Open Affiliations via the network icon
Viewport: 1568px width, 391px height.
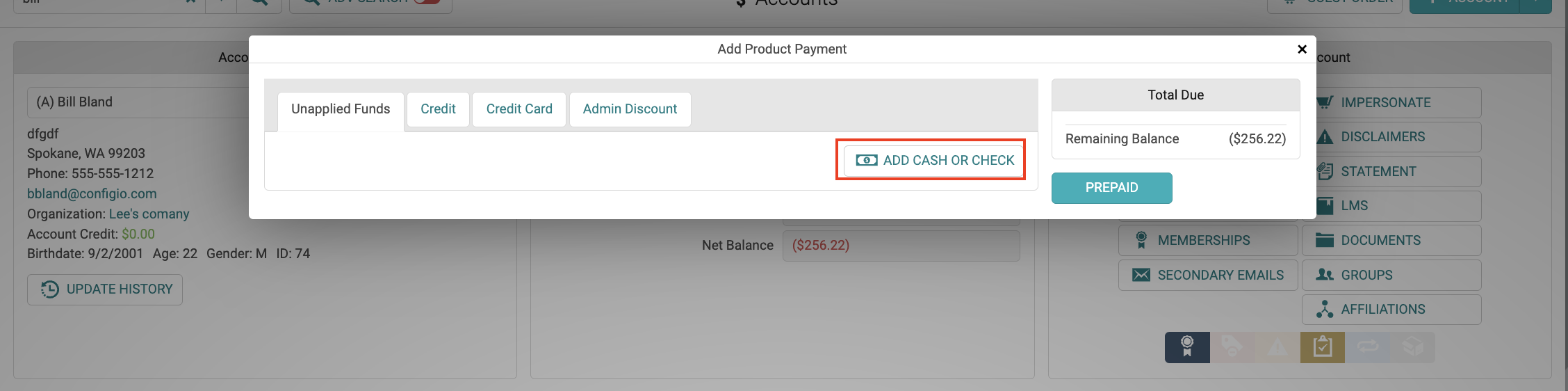click(1325, 309)
